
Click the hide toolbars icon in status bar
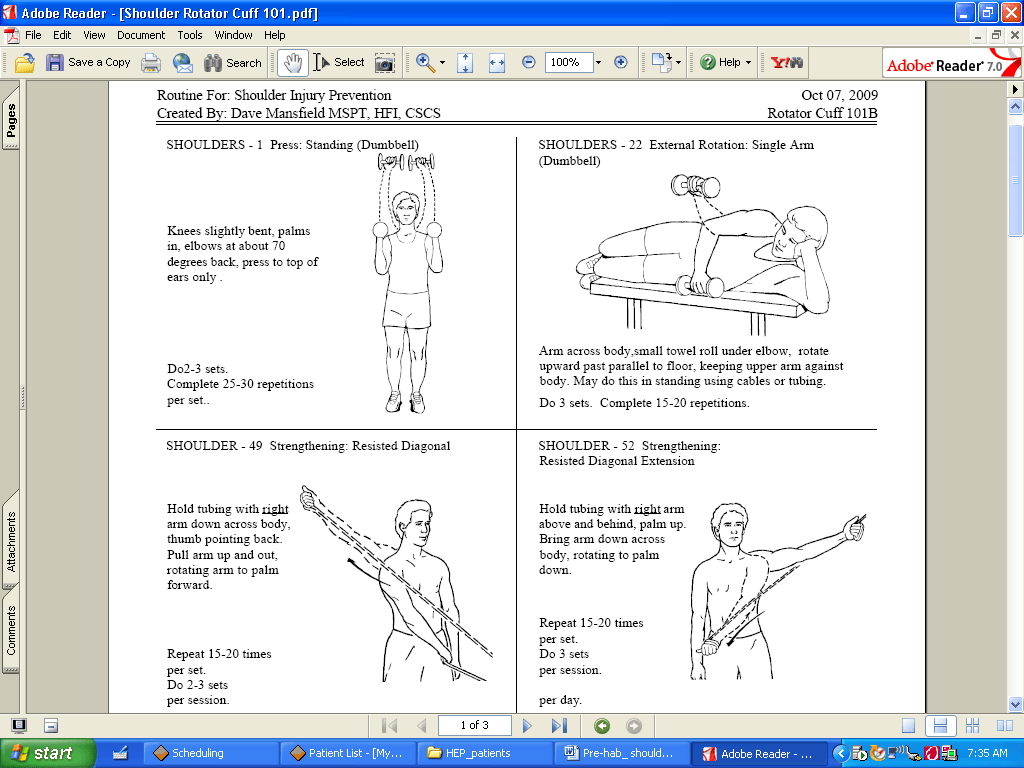point(51,726)
